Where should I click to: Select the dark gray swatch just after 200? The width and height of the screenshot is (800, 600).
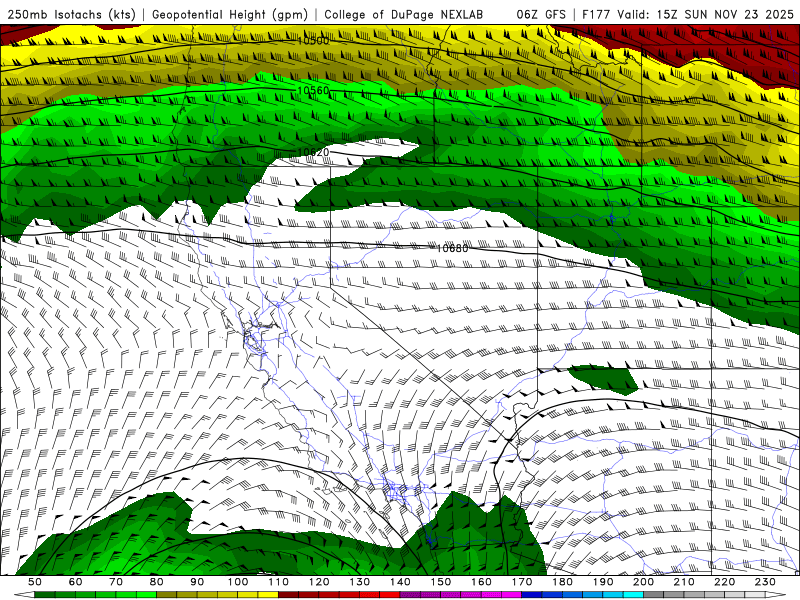pyautogui.click(x=654, y=595)
